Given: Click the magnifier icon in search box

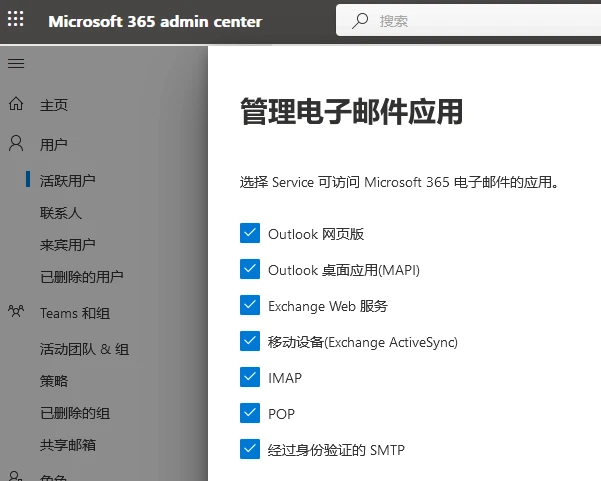Looking at the screenshot, I should coord(360,21).
